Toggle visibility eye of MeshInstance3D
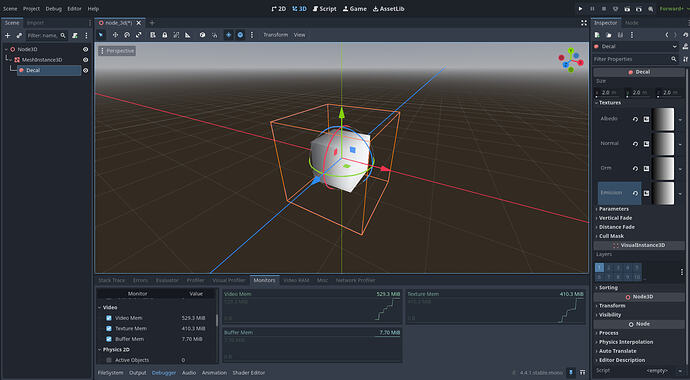The height and width of the screenshot is (380, 690). [x=86, y=60]
